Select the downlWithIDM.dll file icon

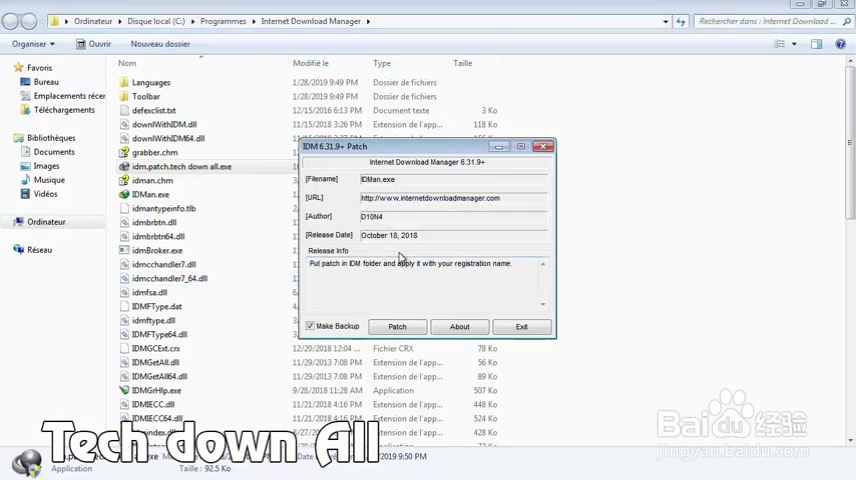124,125
